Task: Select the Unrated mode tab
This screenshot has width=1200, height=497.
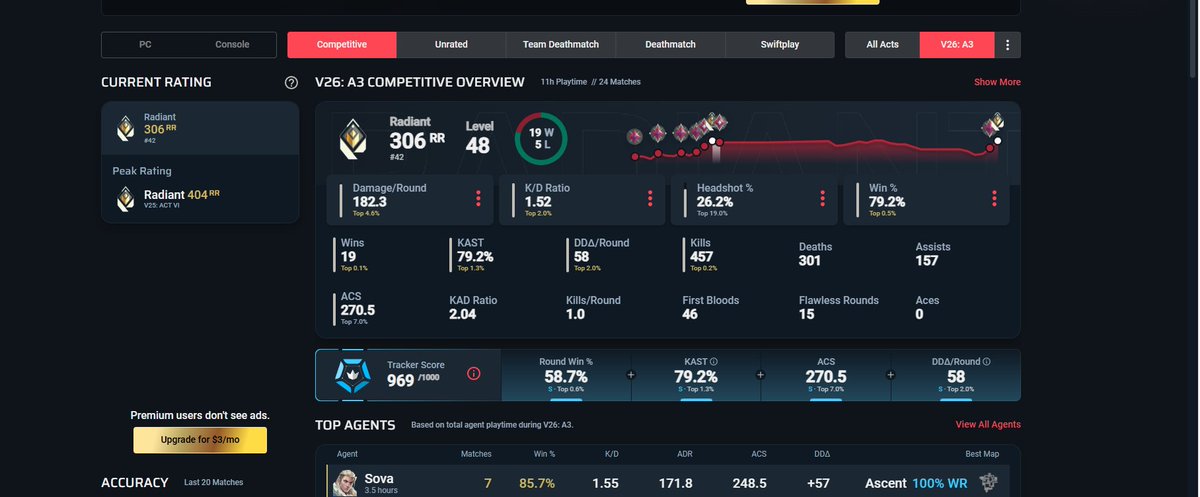Action: (x=451, y=45)
